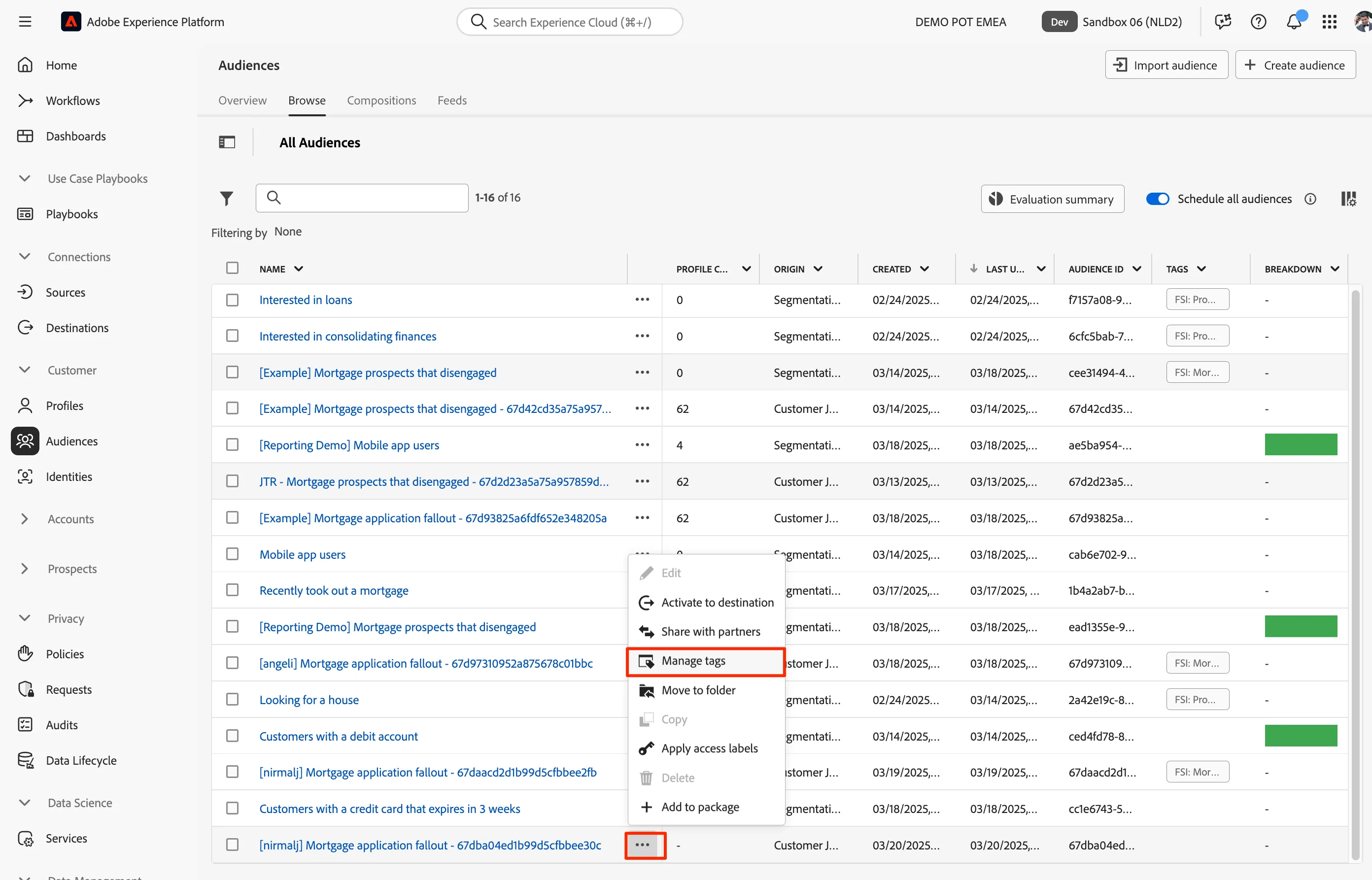Select the Interested in loans checkbox
1372x880 pixels.
point(232,300)
